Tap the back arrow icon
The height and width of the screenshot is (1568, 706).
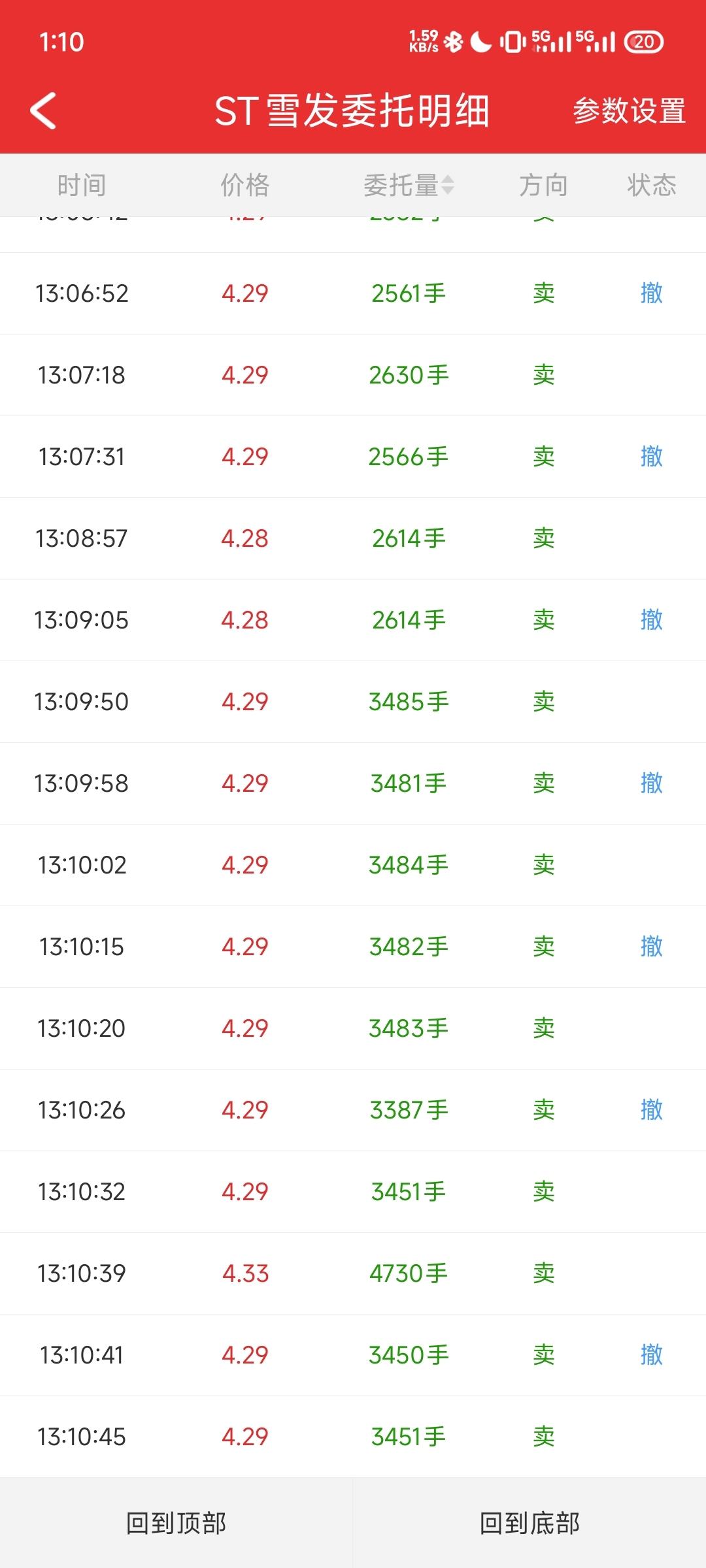click(x=43, y=110)
